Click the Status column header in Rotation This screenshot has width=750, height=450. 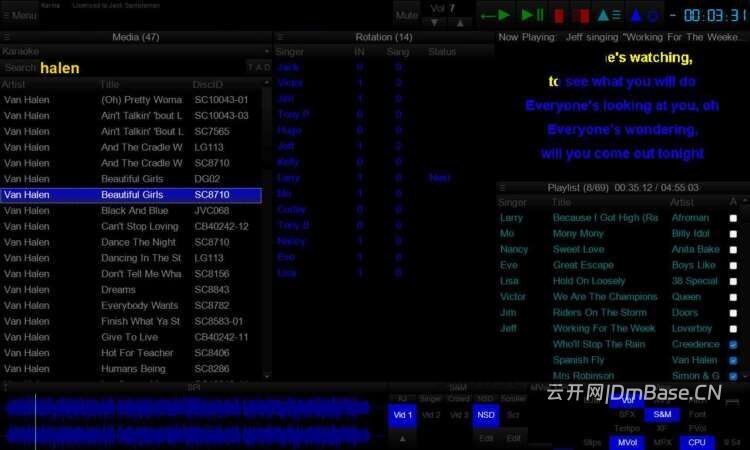coord(441,52)
